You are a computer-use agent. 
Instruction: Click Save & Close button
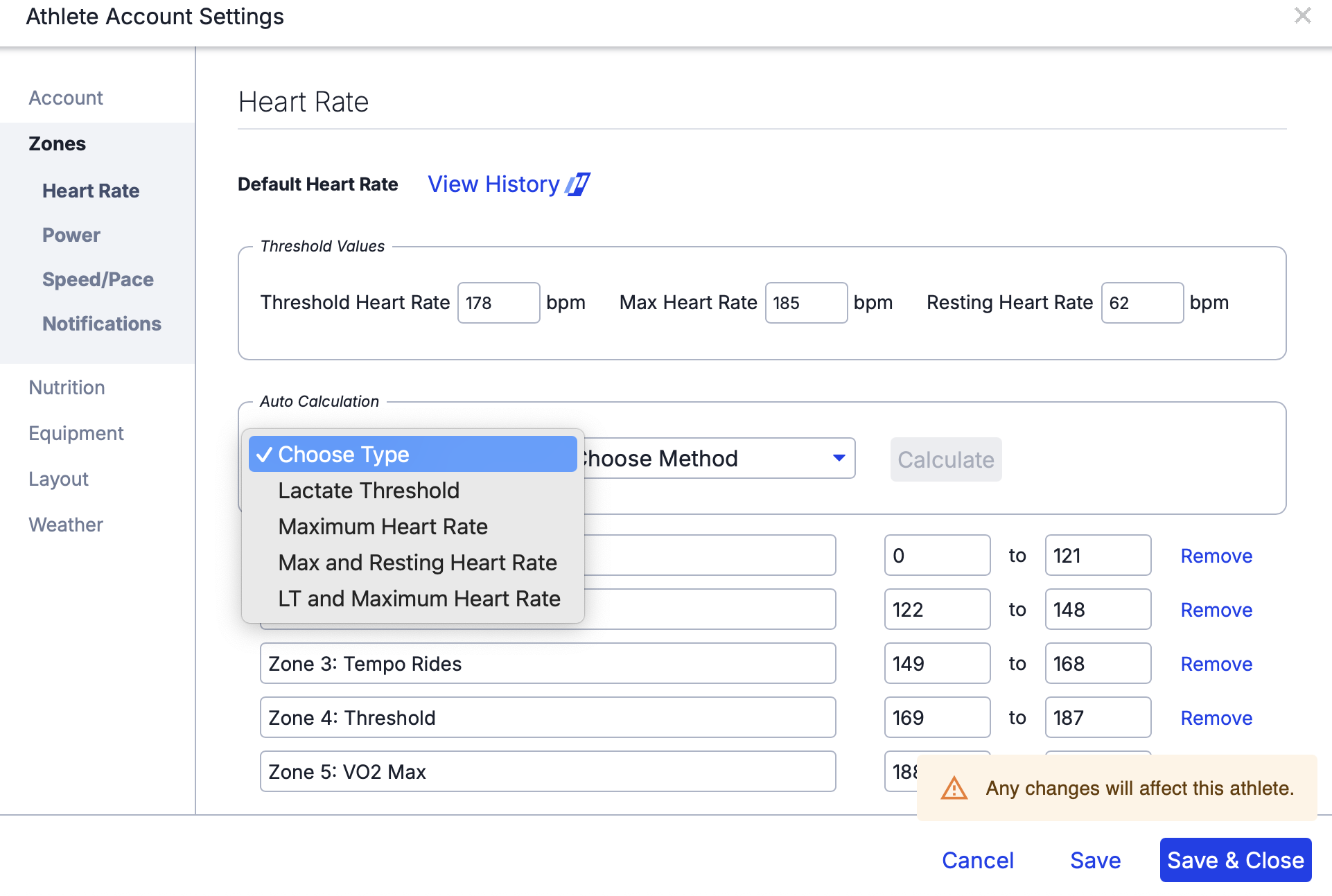coord(1236,860)
